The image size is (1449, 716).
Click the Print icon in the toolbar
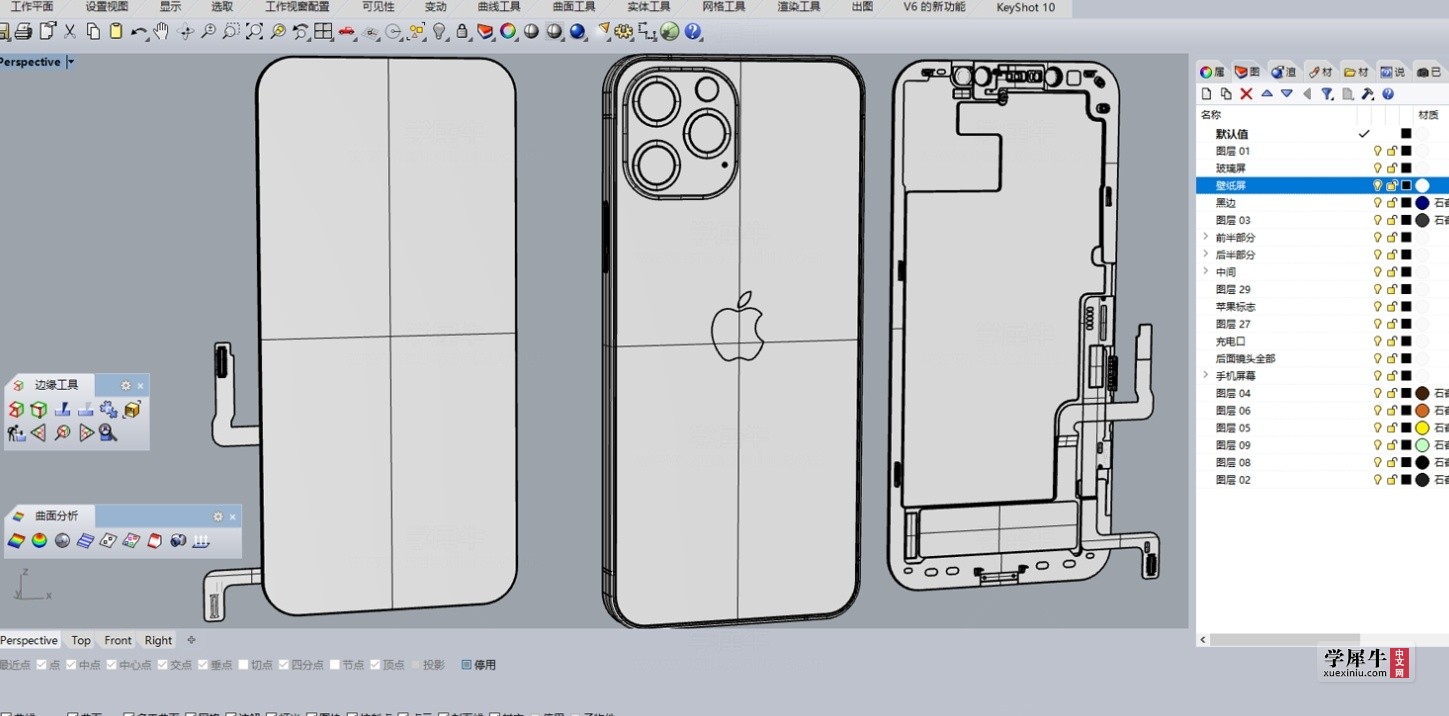[23, 32]
